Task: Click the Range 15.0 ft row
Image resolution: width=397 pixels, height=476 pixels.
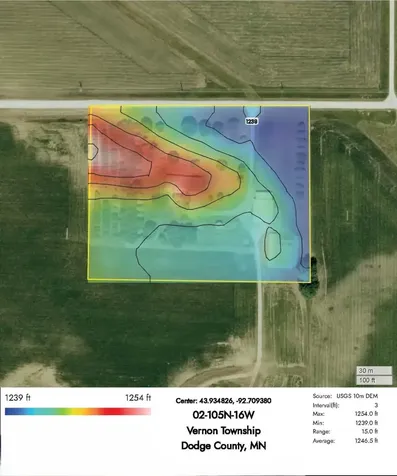Action: (x=345, y=432)
